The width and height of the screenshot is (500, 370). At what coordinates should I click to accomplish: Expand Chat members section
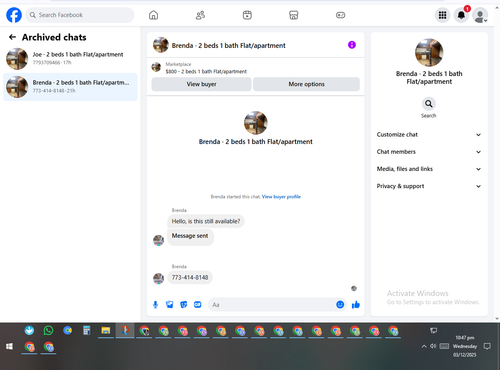click(429, 152)
